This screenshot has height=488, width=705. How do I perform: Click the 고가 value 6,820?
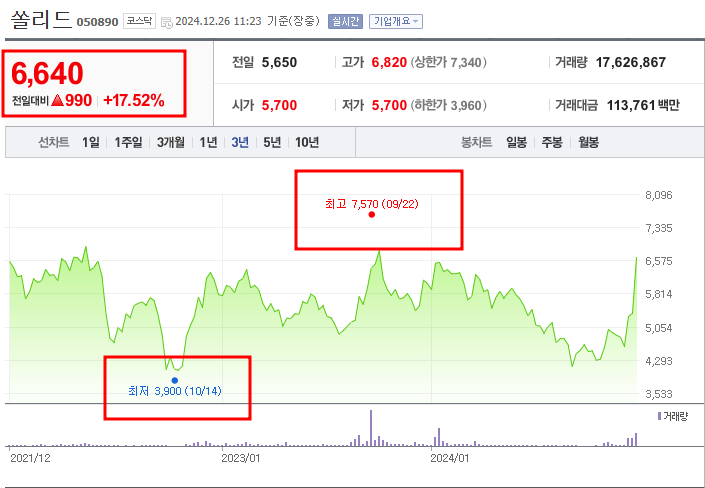(389, 62)
